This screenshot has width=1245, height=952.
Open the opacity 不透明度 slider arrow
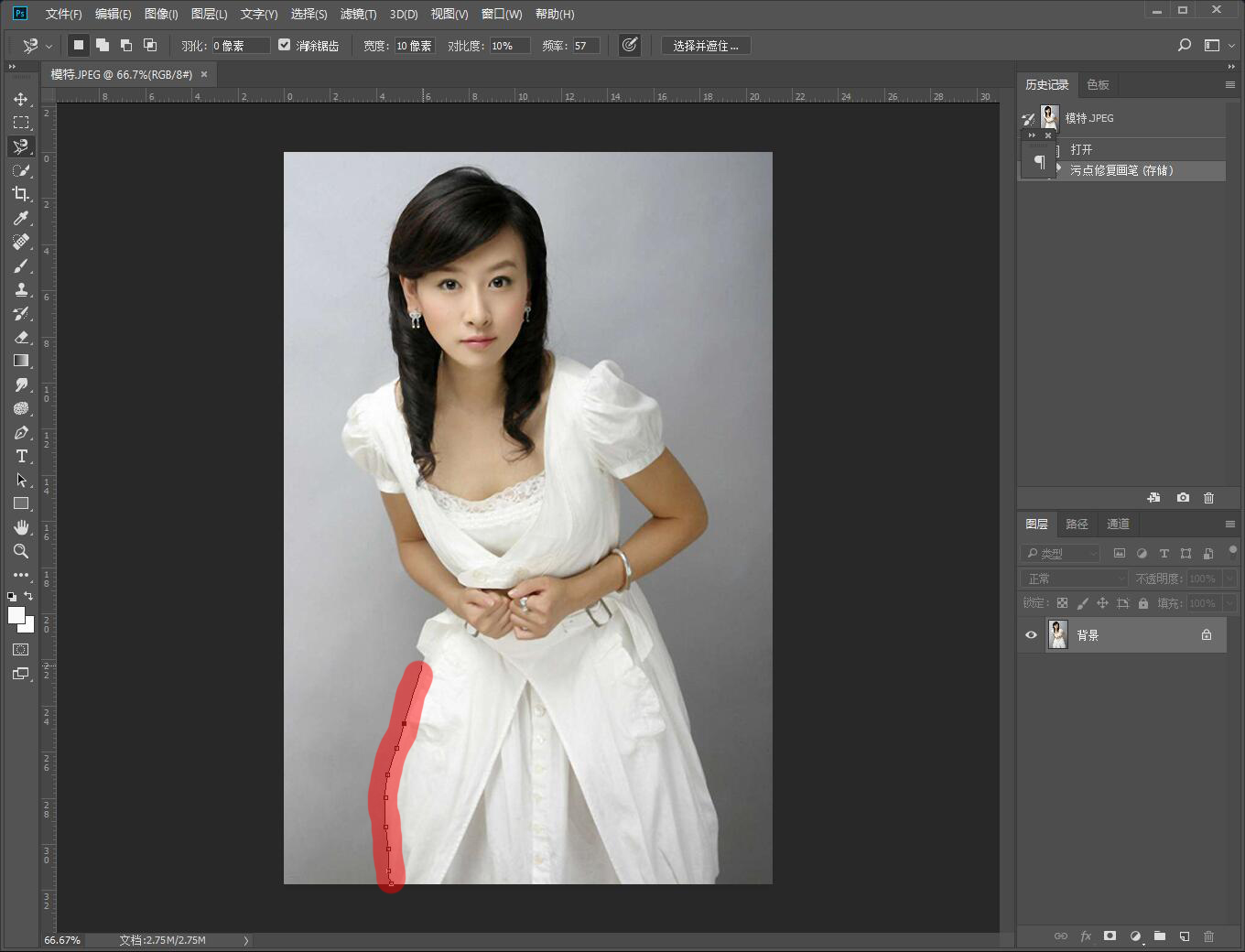point(1229,579)
